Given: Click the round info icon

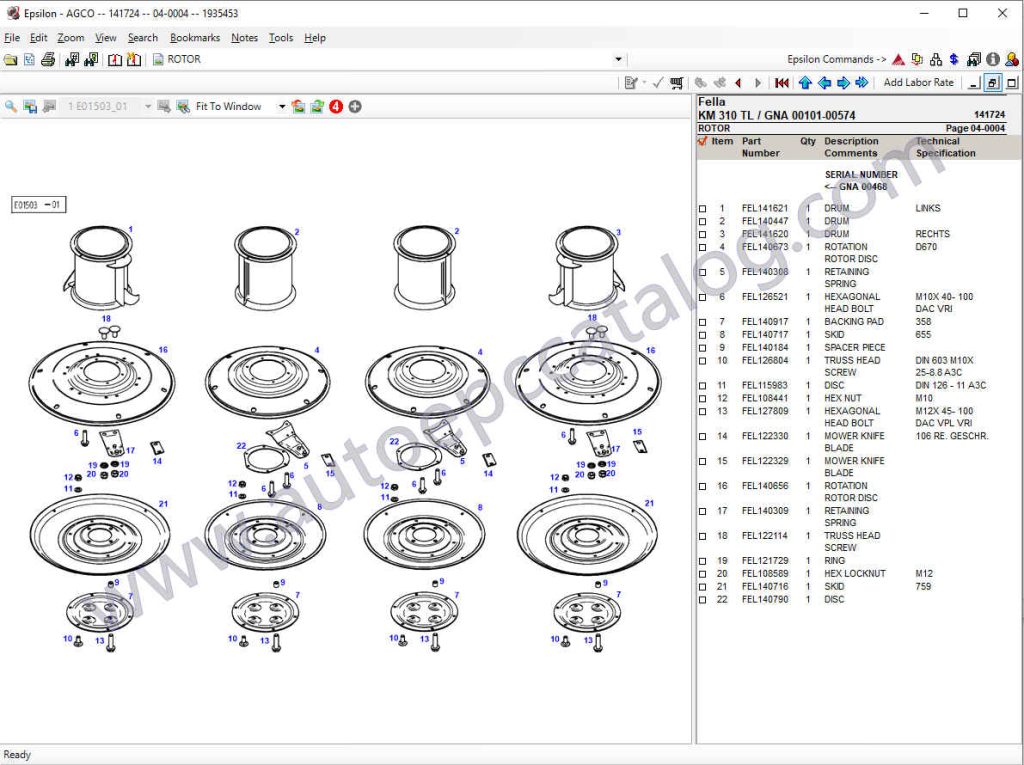Looking at the screenshot, I should (993, 60).
